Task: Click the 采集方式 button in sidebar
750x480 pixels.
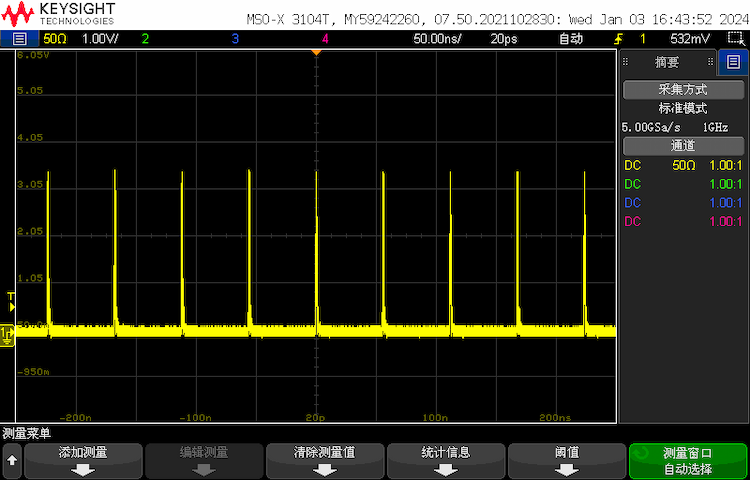Action: tap(683, 89)
